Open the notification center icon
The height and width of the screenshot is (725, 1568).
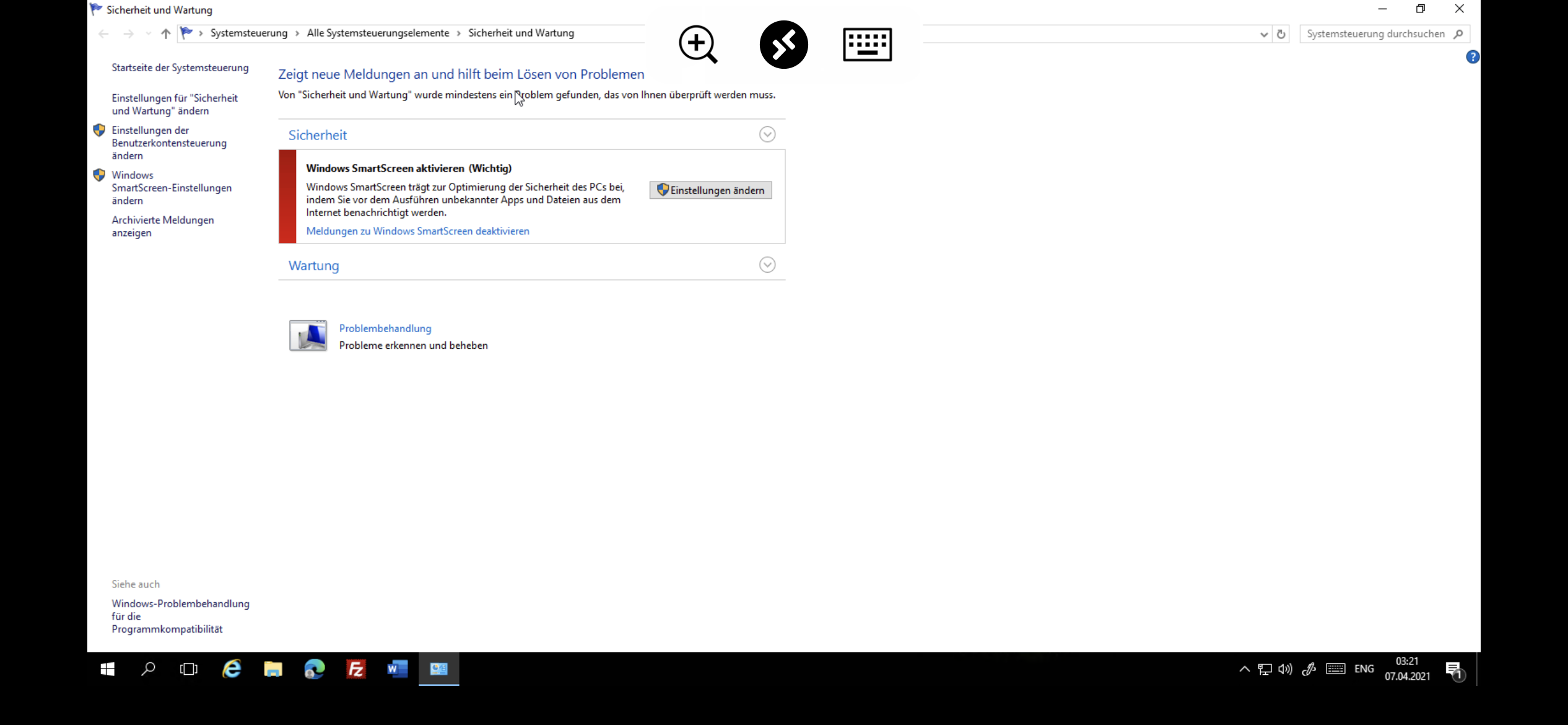1453,669
